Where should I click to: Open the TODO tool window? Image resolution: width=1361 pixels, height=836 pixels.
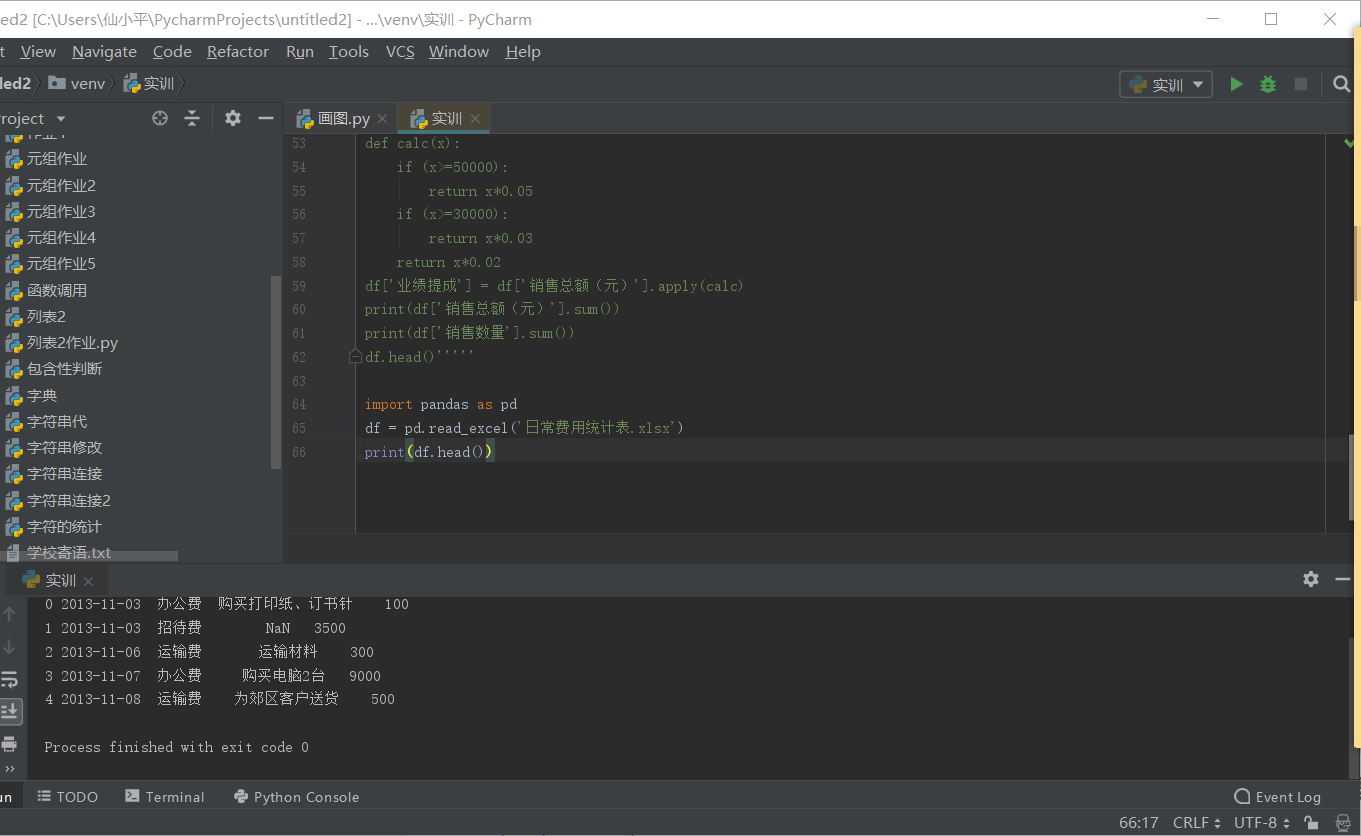tap(68, 797)
